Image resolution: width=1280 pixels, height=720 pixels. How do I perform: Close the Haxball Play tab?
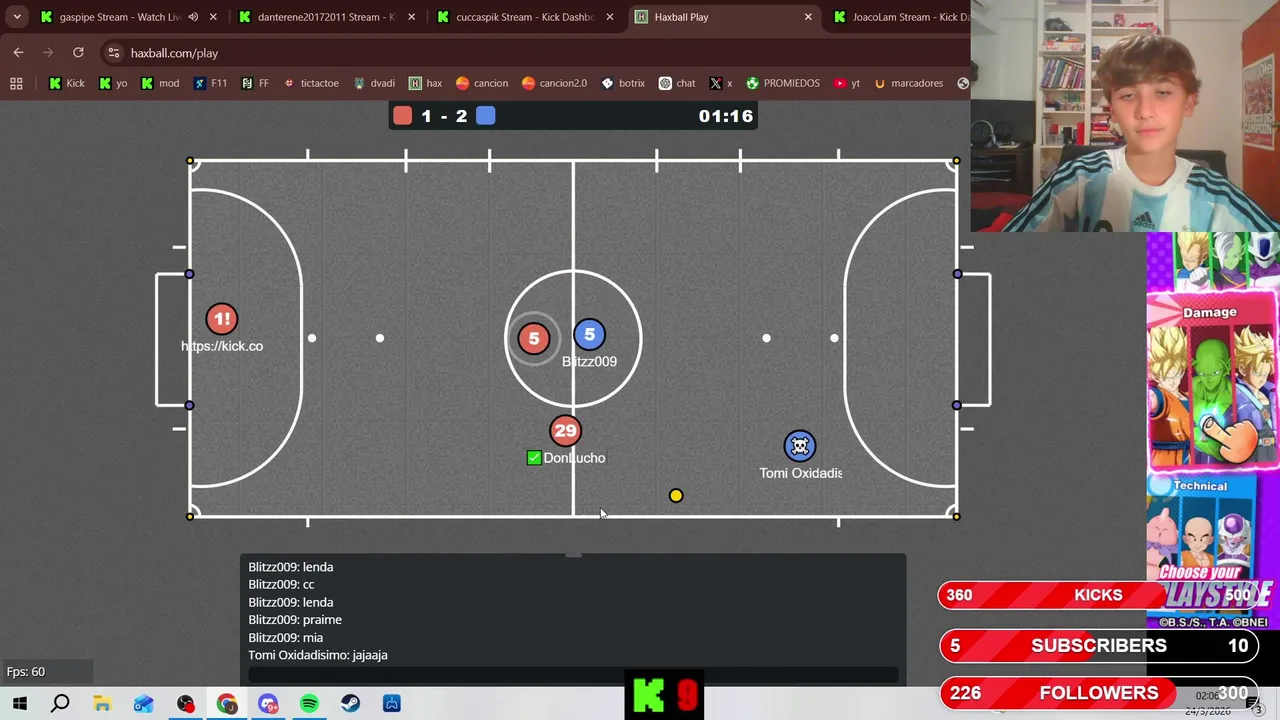[x=808, y=17]
